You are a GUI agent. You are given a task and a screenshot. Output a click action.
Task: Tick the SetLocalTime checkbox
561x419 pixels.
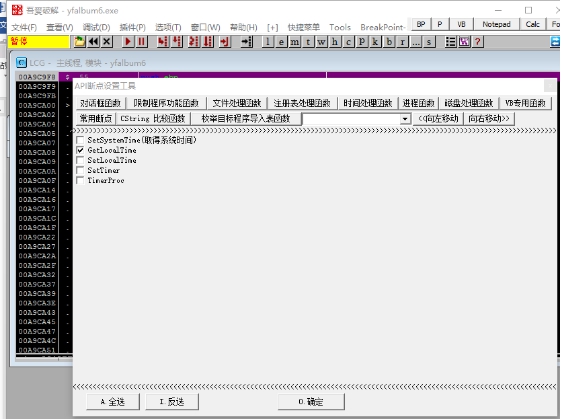coord(80,160)
